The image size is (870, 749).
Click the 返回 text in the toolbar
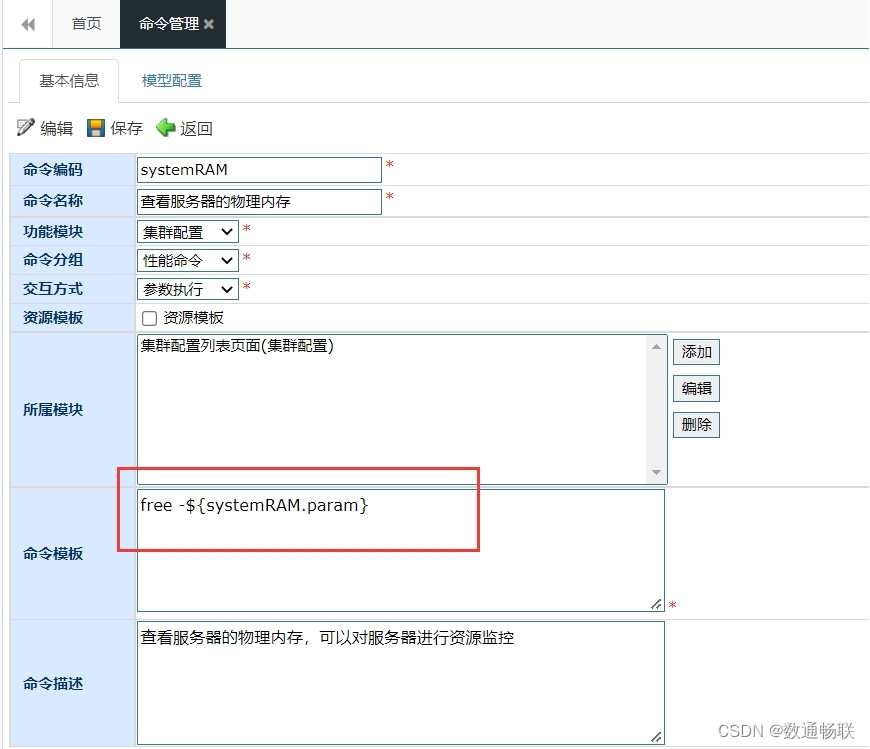pyautogui.click(x=196, y=128)
